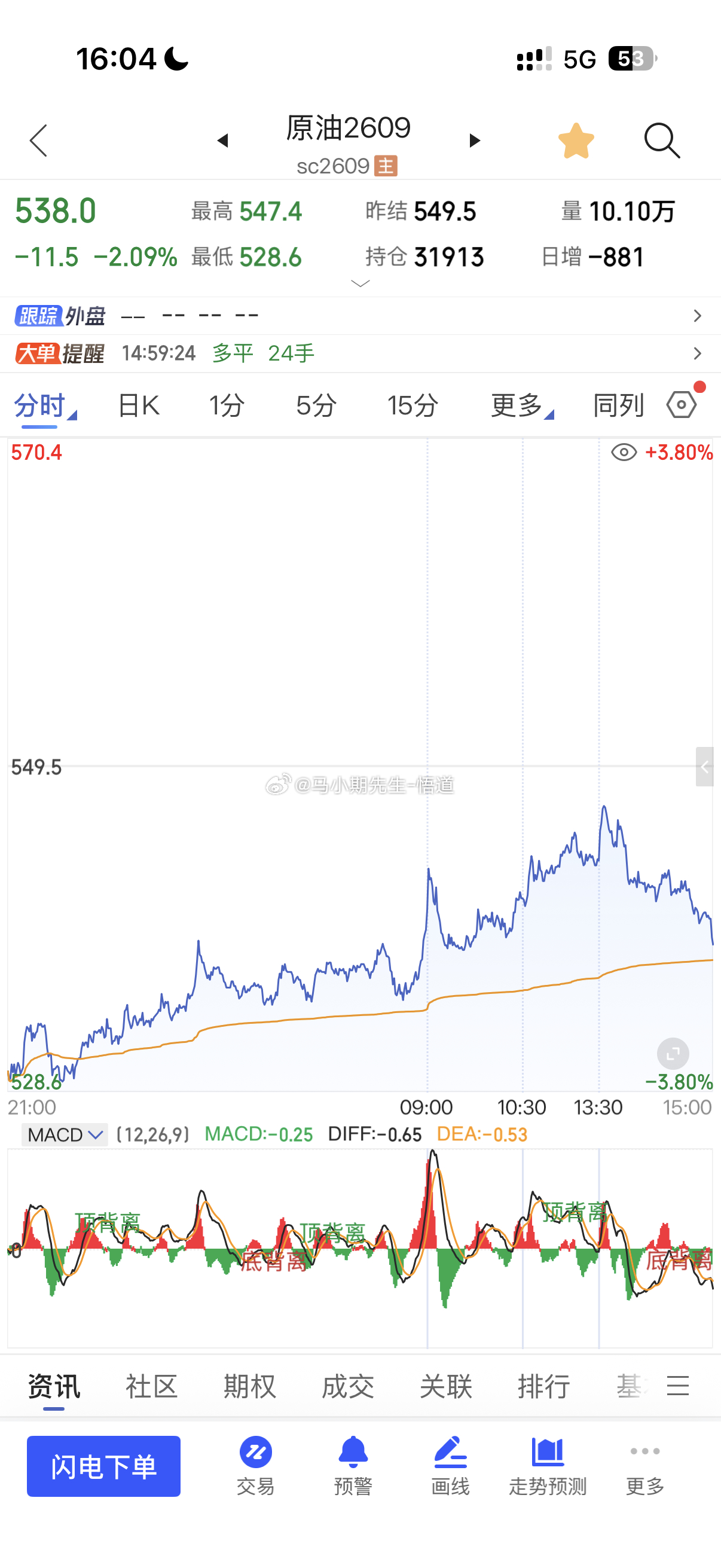Select the 画线 drawing tool icon
Image resolution: width=721 pixels, height=1568 pixels.
[x=450, y=1452]
